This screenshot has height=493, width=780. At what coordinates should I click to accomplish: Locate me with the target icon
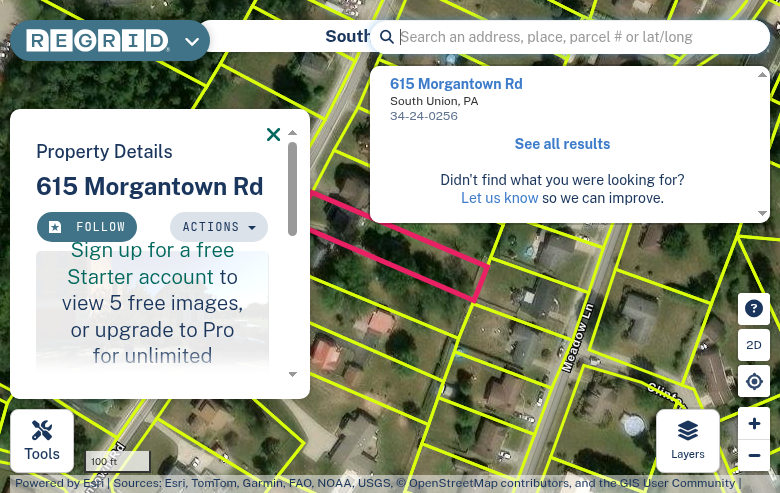pyautogui.click(x=754, y=381)
